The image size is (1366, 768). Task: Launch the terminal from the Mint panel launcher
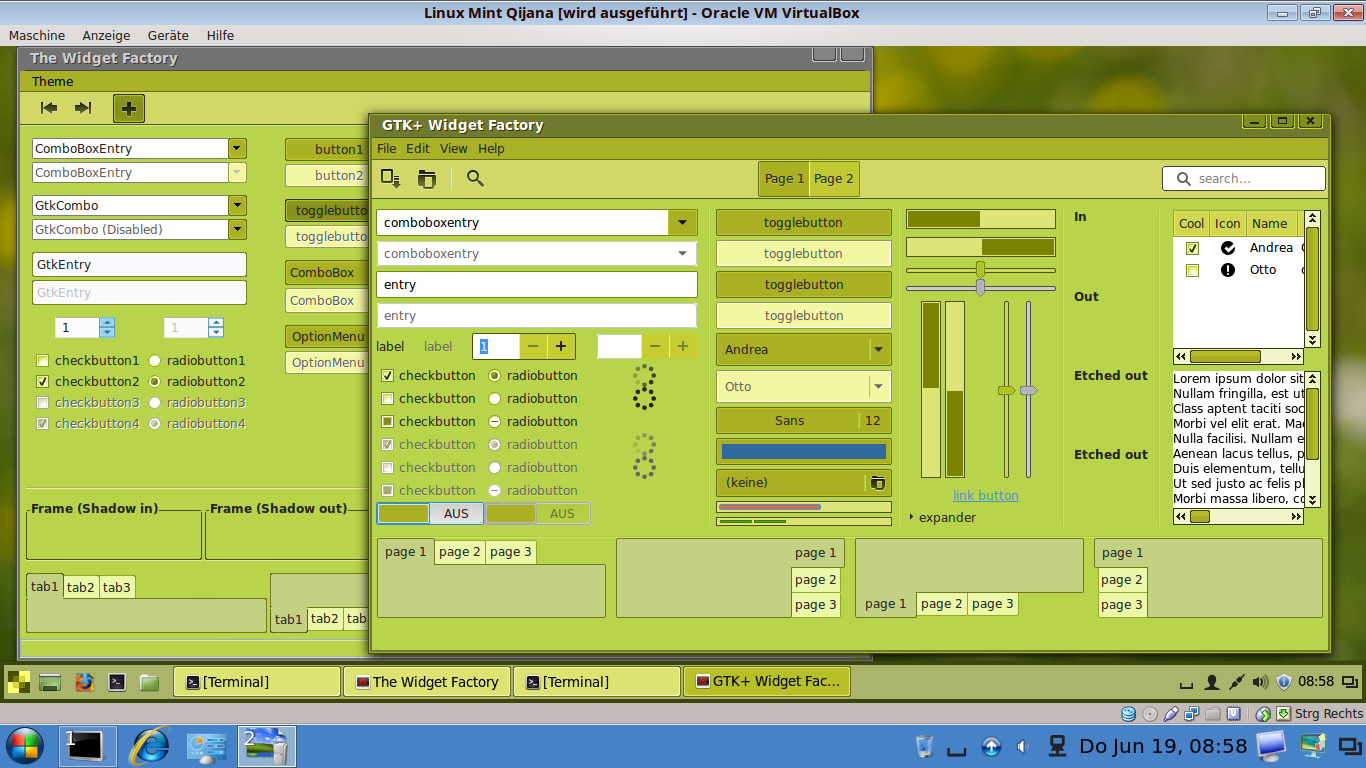117,682
